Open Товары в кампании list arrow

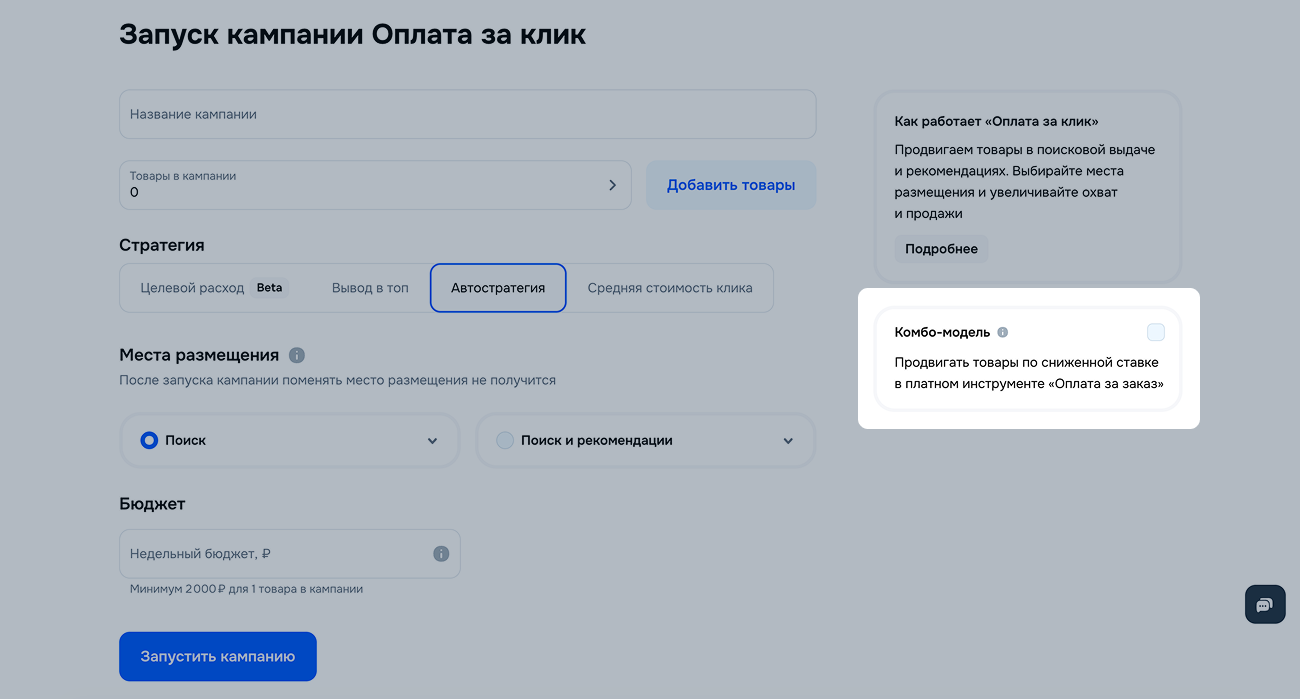click(x=613, y=185)
